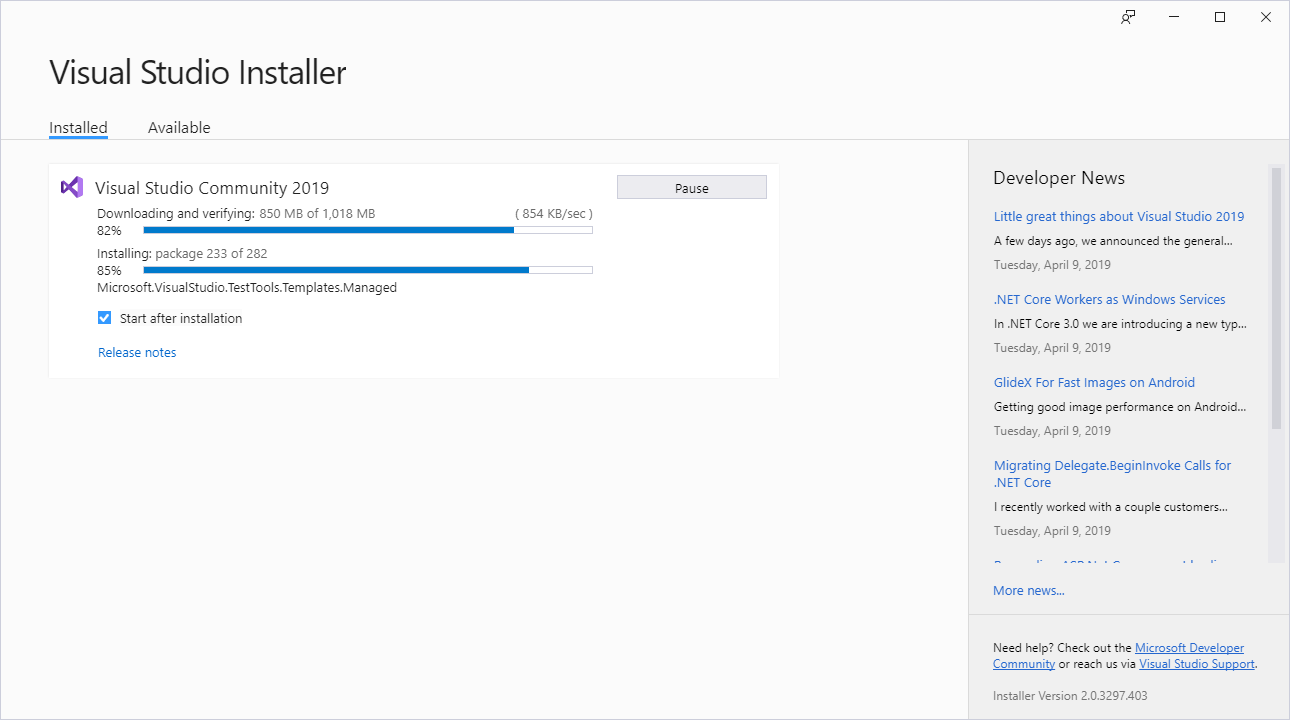Select the Installed tab
Viewport: 1290px width, 720px height.
pyautogui.click(x=78, y=127)
